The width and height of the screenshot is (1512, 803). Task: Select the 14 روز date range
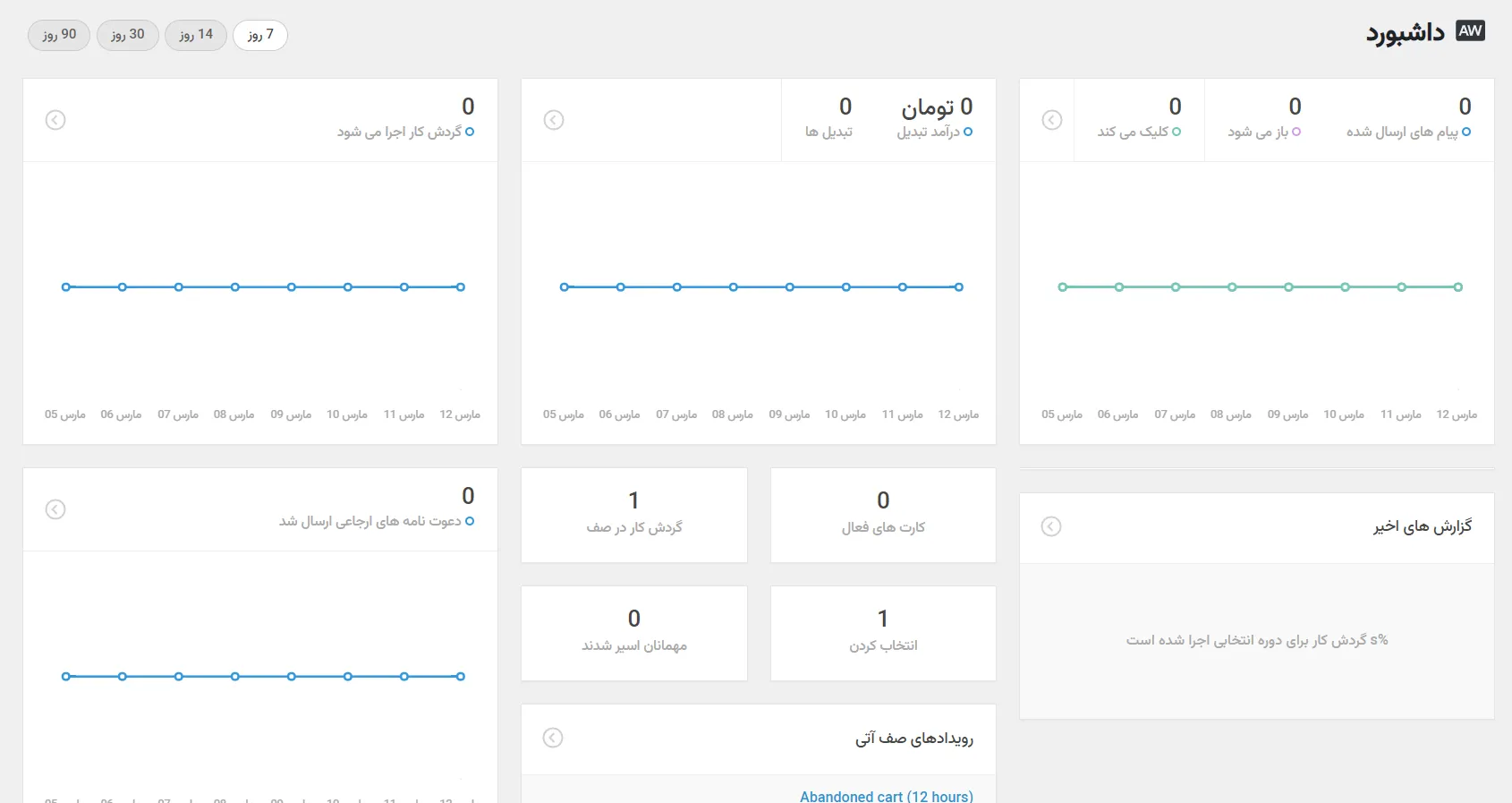point(196,35)
